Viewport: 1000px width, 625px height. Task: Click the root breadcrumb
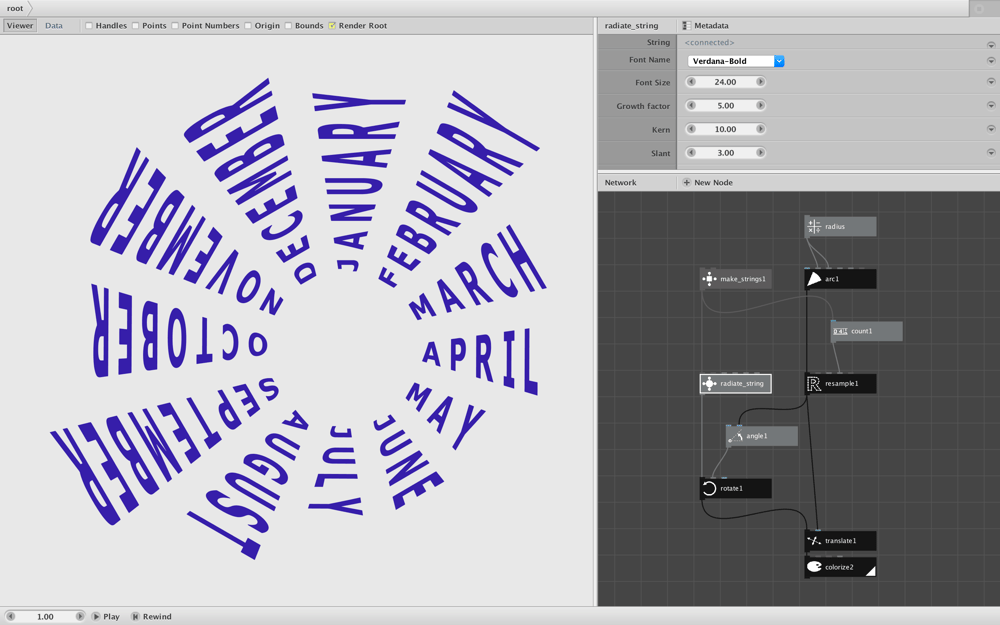[15, 8]
